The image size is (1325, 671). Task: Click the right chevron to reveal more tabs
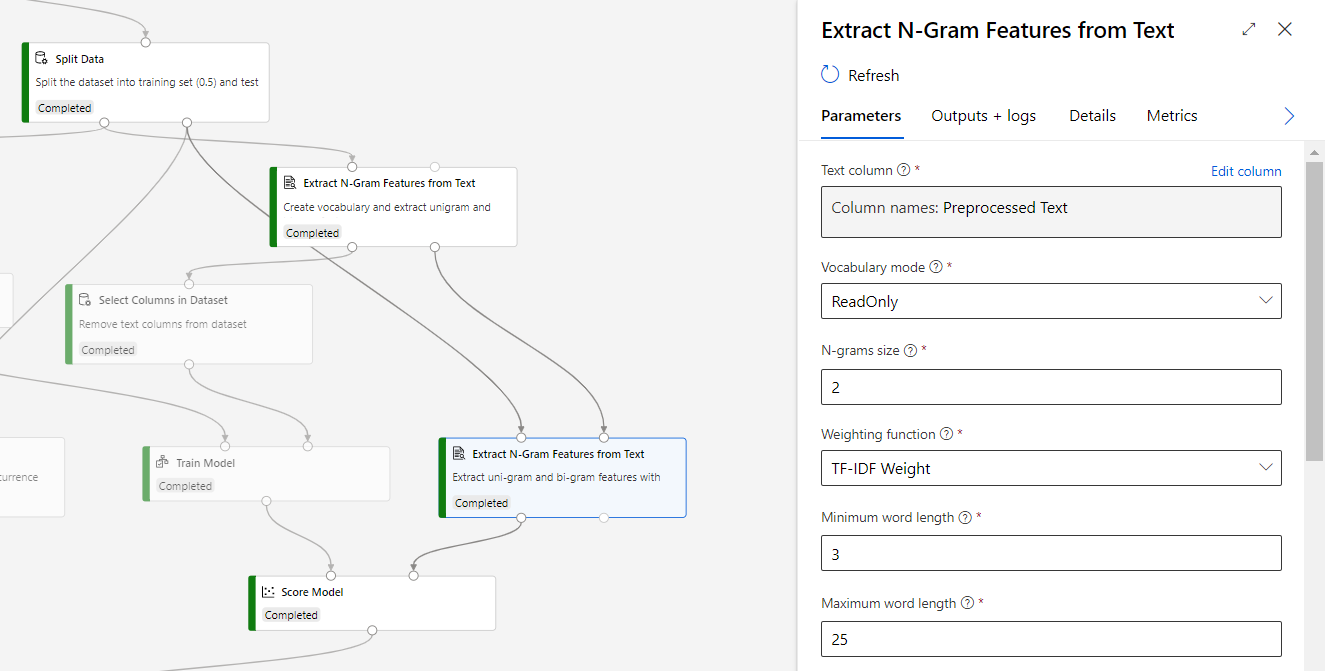[x=1288, y=116]
